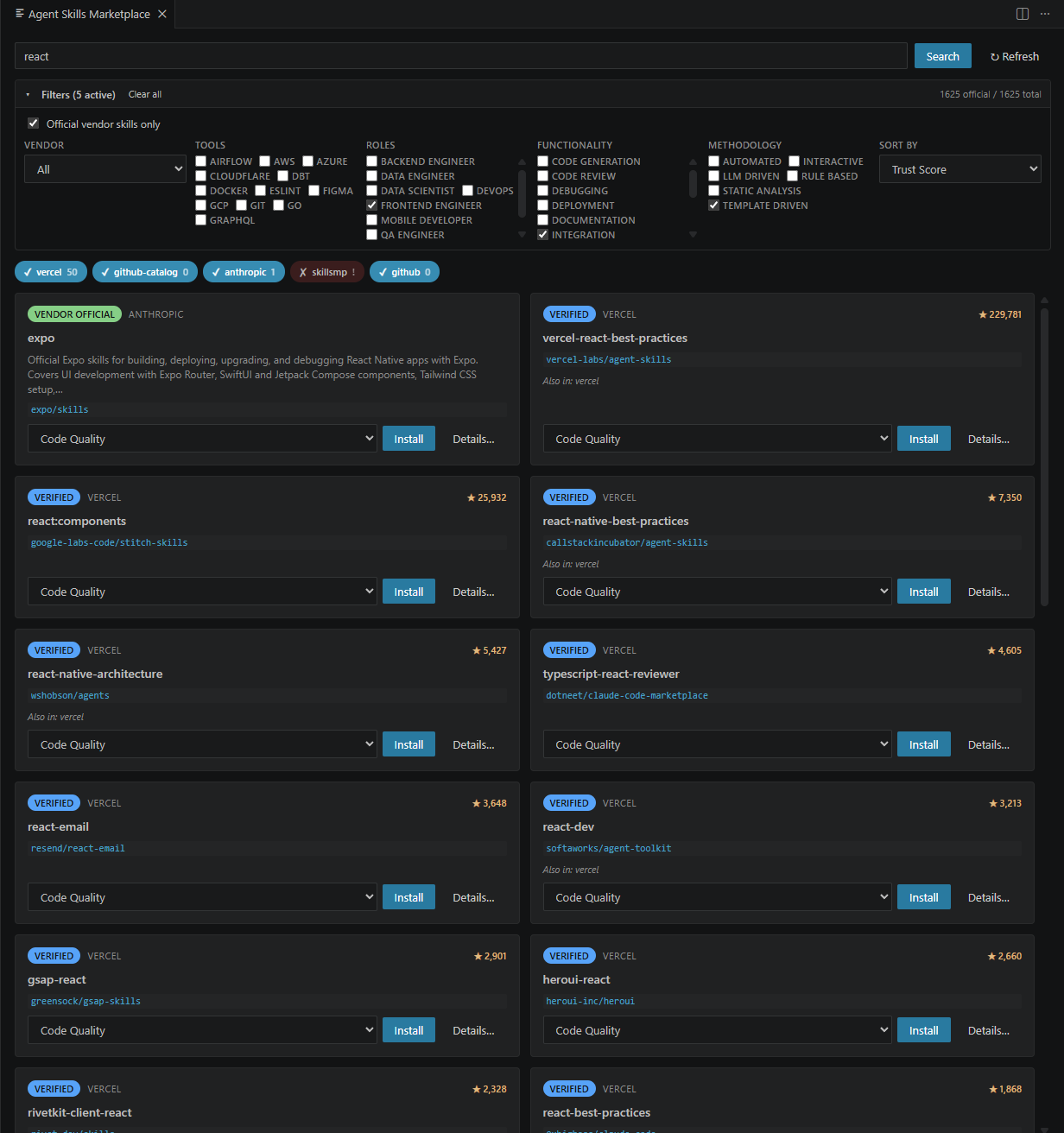Change the Sort By Trust Score dropdown

(x=959, y=168)
